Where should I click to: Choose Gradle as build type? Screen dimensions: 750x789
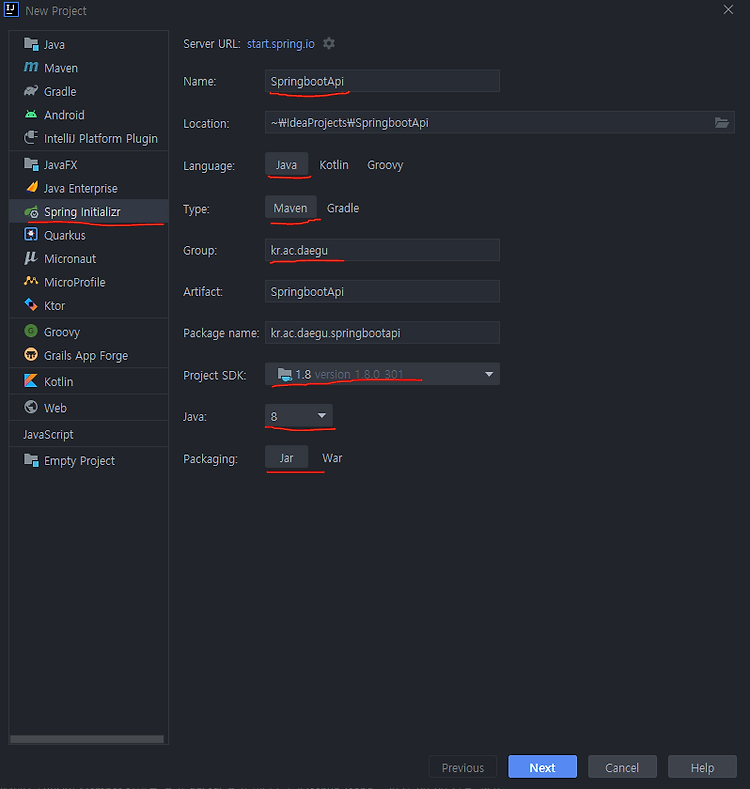coord(343,208)
